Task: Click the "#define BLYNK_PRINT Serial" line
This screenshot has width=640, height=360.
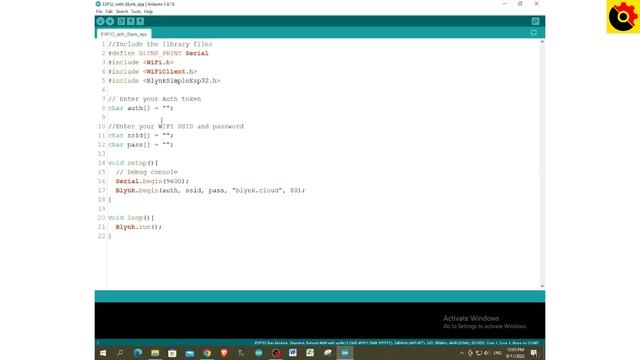Action: (x=158, y=53)
